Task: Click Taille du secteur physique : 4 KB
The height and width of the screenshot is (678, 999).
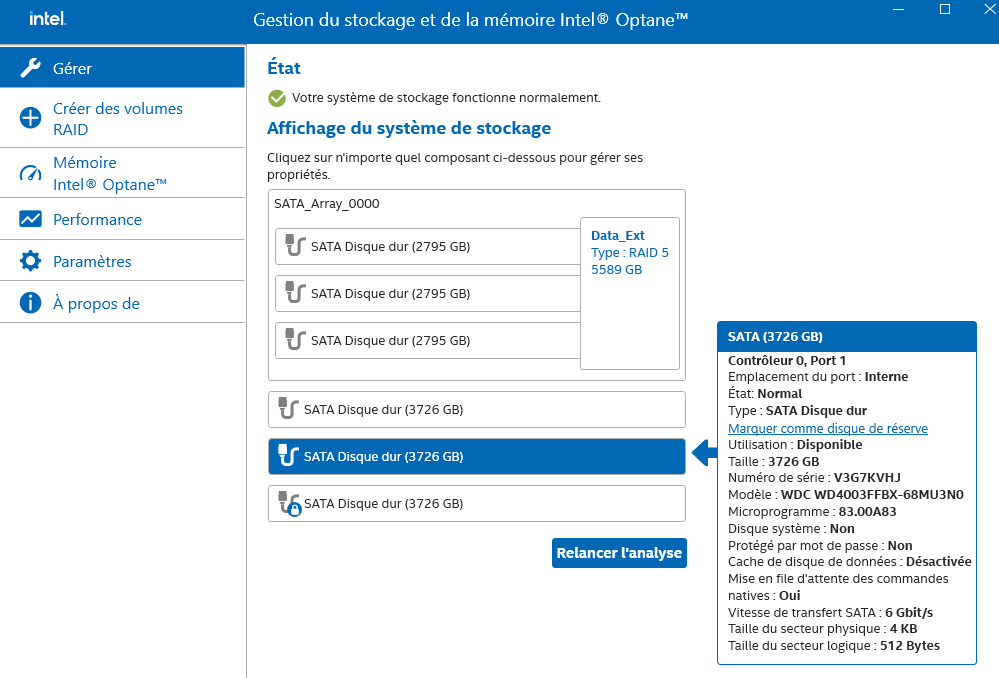Action: pos(823,629)
